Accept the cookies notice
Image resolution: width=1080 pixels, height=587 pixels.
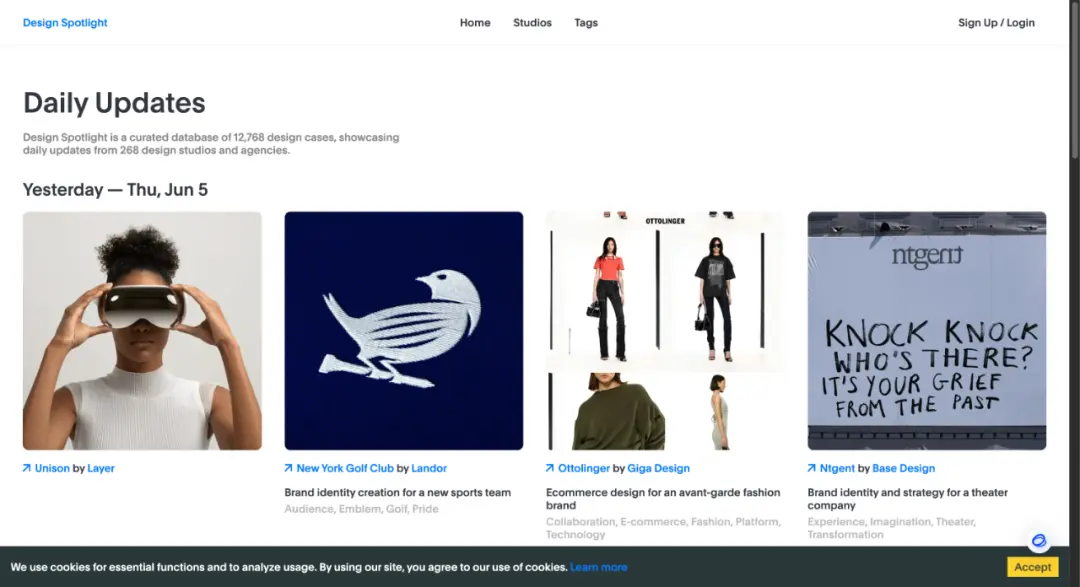(x=1032, y=567)
